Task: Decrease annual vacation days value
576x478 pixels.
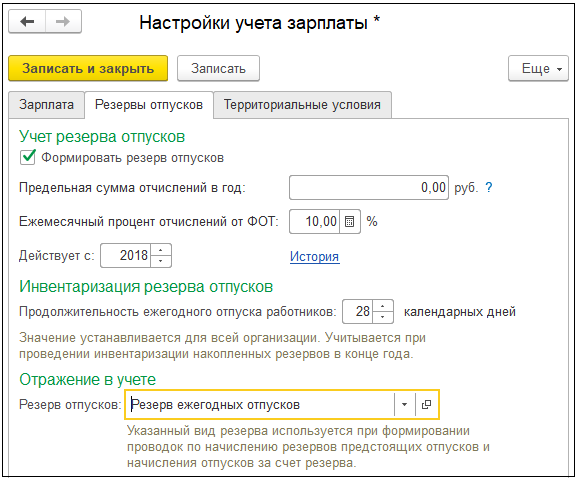Action: click(383, 317)
